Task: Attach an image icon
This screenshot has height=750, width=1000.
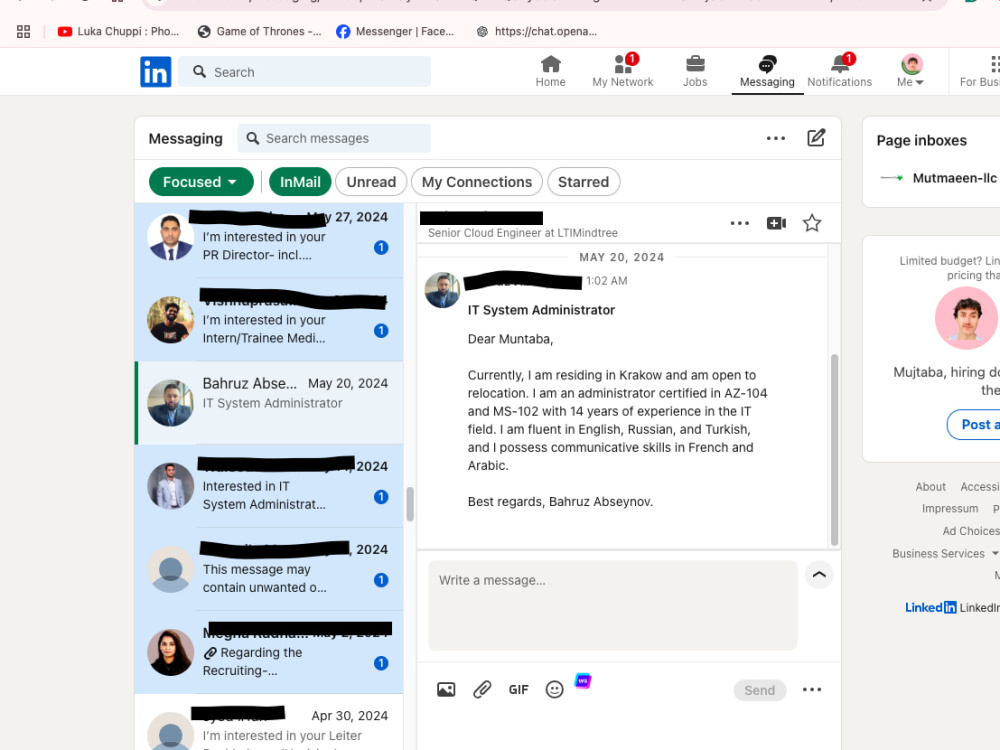Action: click(446, 689)
